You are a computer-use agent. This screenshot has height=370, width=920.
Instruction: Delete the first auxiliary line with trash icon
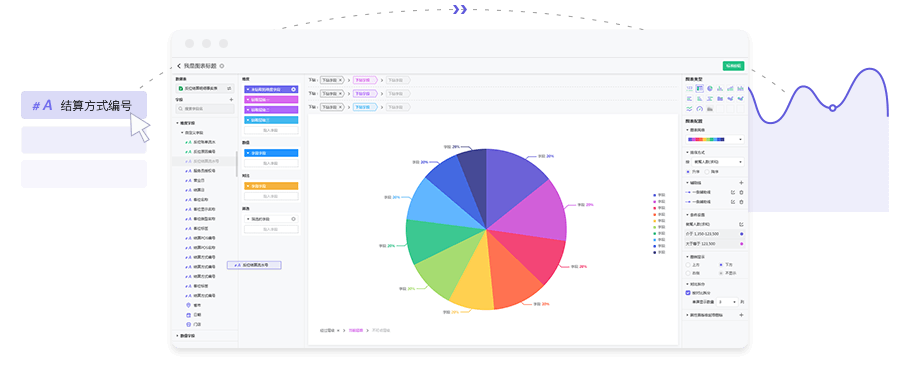(741, 192)
